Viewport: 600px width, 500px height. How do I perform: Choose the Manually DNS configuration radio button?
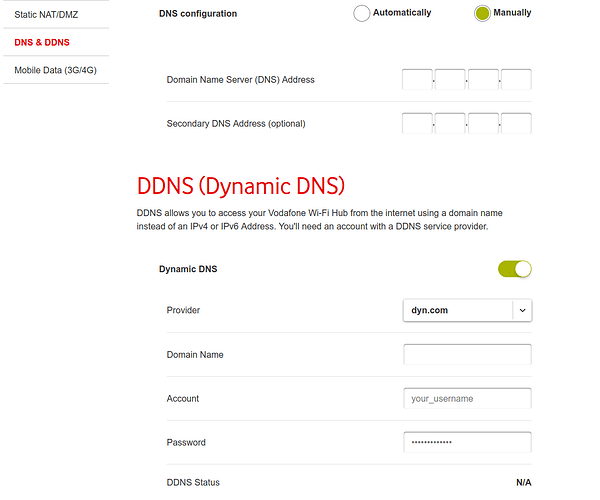(x=482, y=14)
